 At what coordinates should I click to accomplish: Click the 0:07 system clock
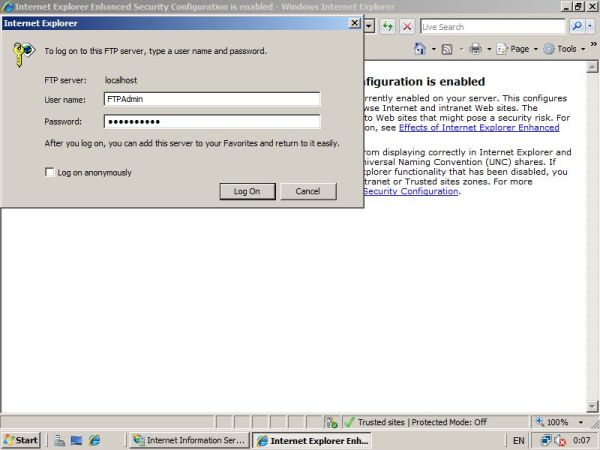582,440
